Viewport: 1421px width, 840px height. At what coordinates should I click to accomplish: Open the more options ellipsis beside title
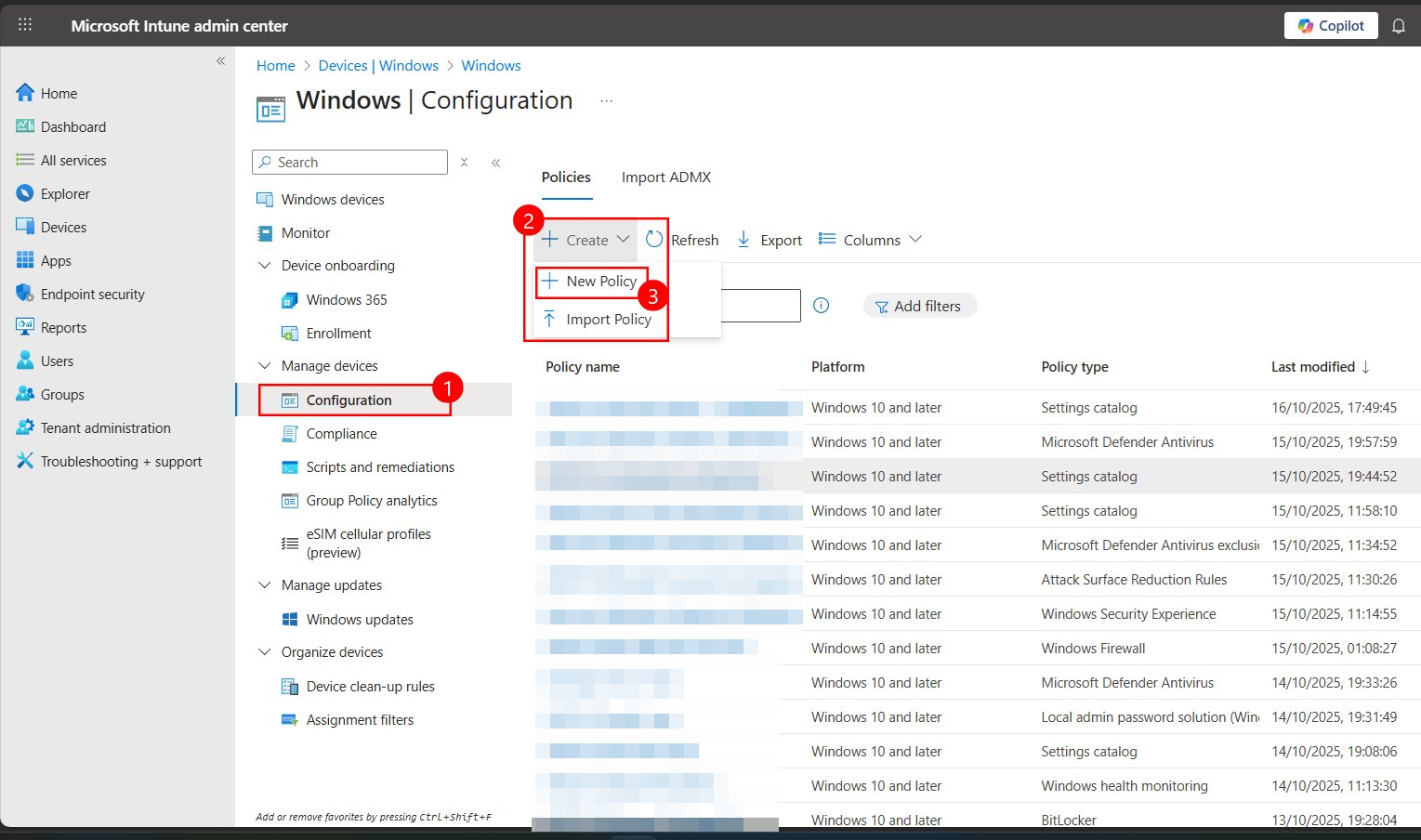point(606,101)
